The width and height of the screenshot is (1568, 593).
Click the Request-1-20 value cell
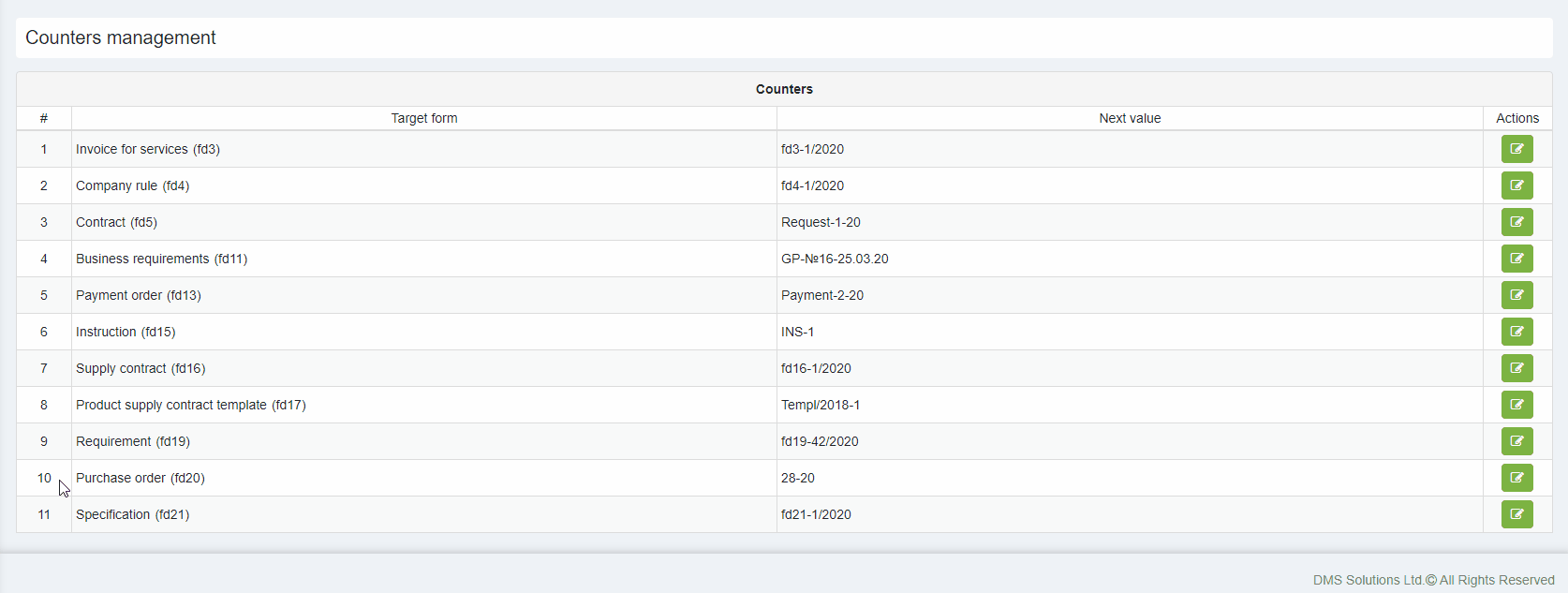(821, 222)
